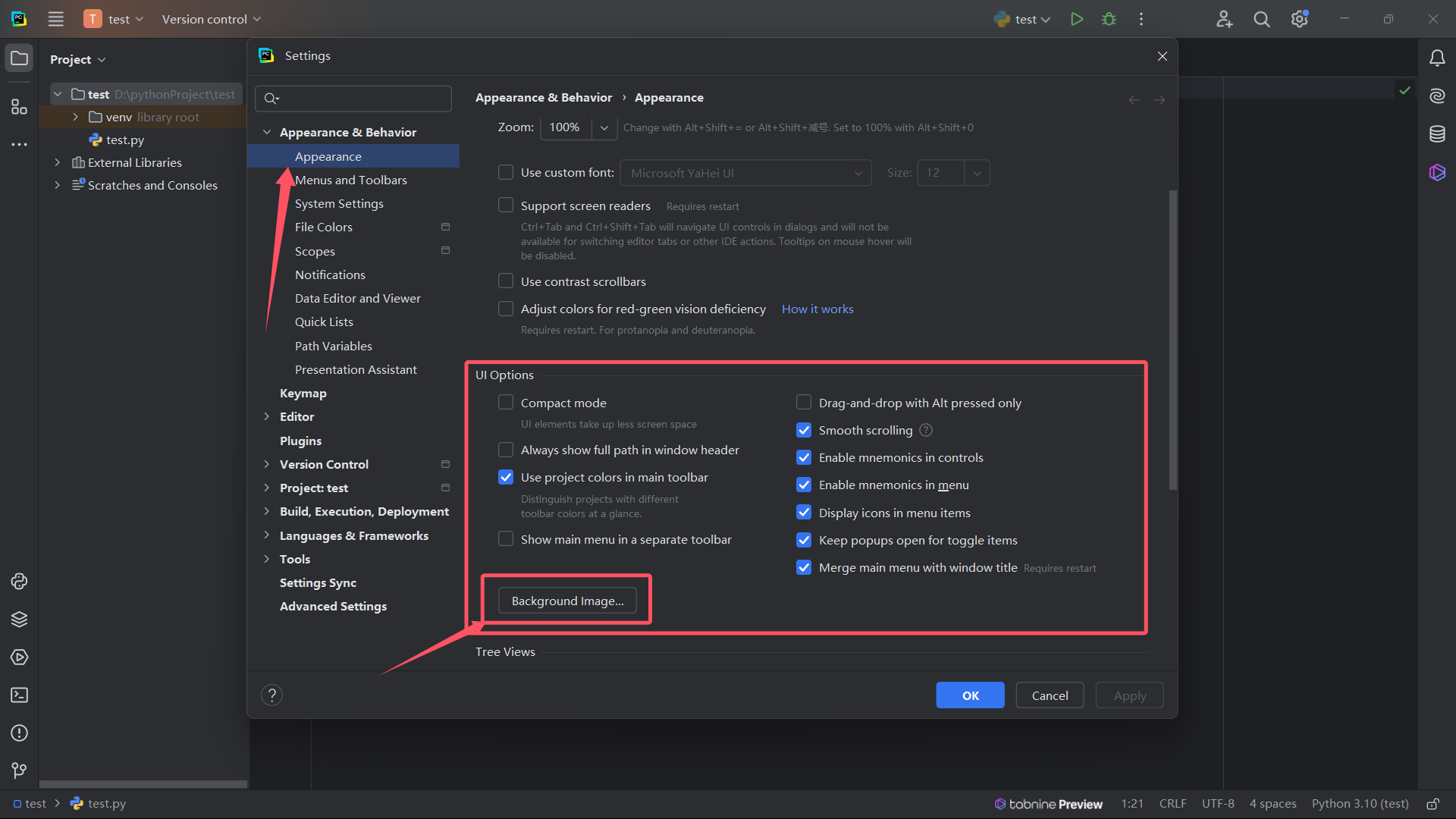Image resolution: width=1456 pixels, height=819 pixels.
Task: Click the Background Image button
Action: coord(567,600)
